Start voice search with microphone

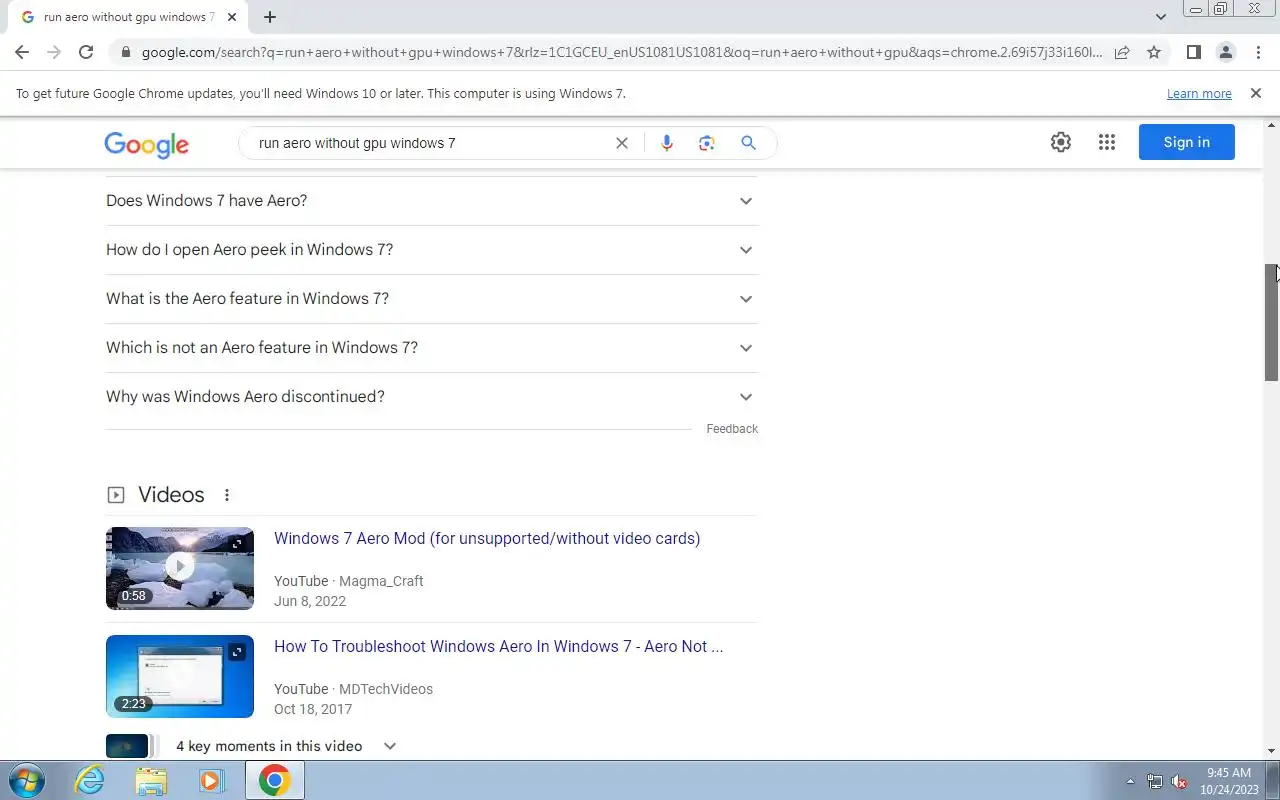tap(667, 143)
